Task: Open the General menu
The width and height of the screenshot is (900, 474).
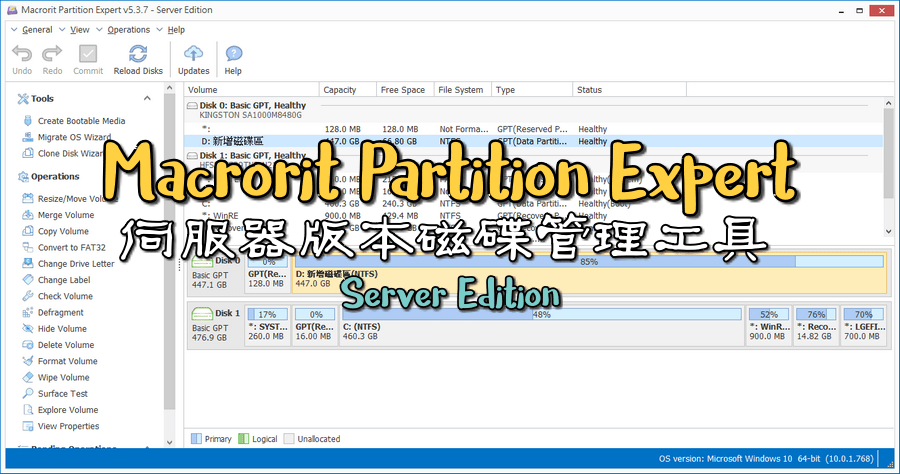Action: tap(37, 30)
